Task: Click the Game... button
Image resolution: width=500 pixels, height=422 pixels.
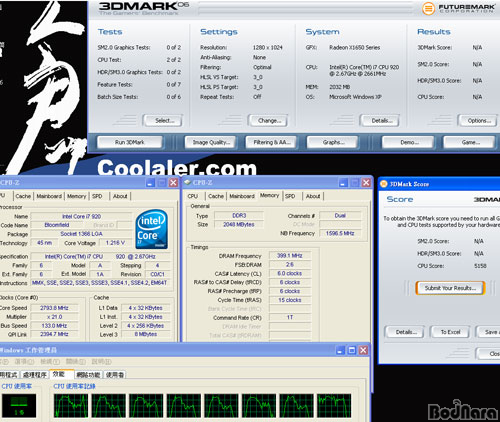Action: point(469,142)
